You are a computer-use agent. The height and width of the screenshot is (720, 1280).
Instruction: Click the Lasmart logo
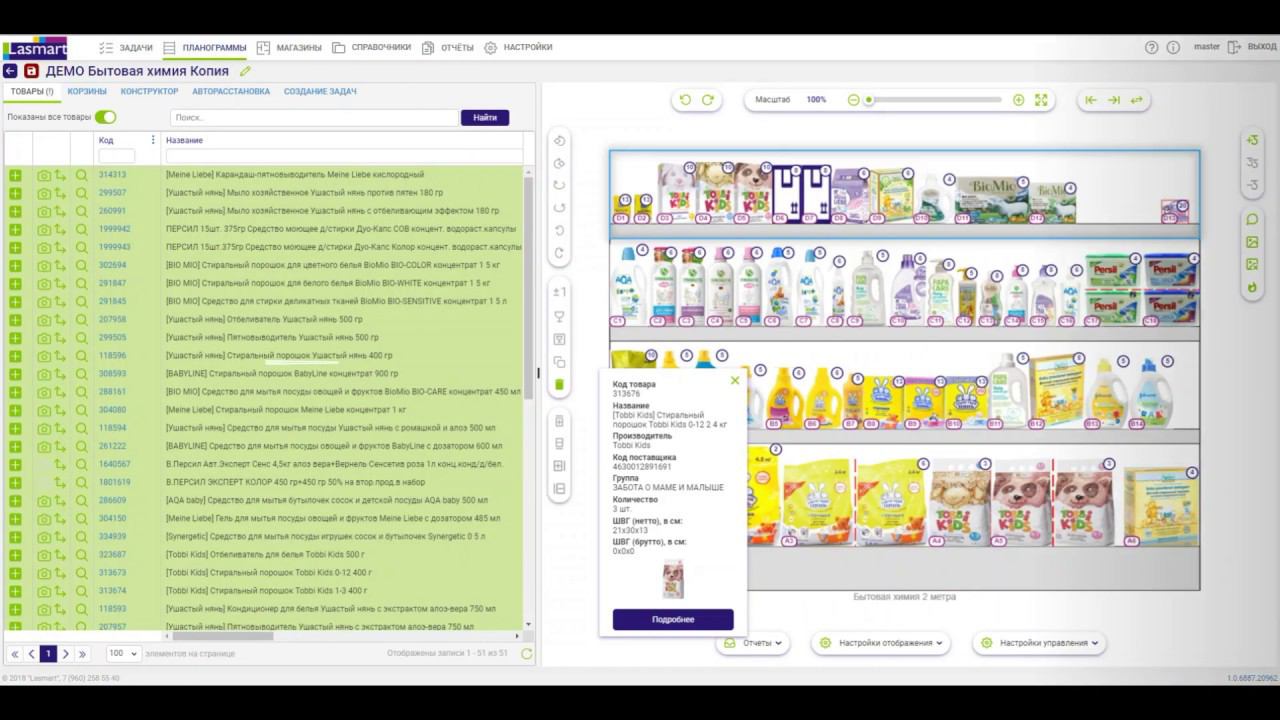[x=34, y=48]
